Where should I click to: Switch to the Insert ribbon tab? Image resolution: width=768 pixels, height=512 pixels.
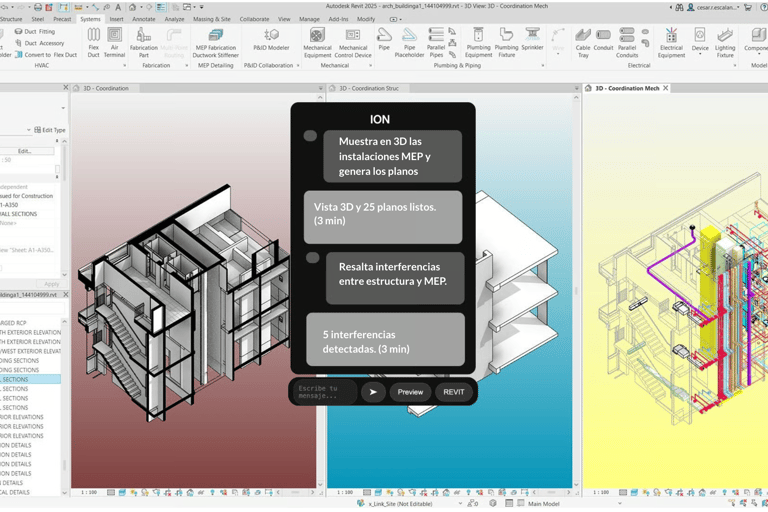point(116,19)
